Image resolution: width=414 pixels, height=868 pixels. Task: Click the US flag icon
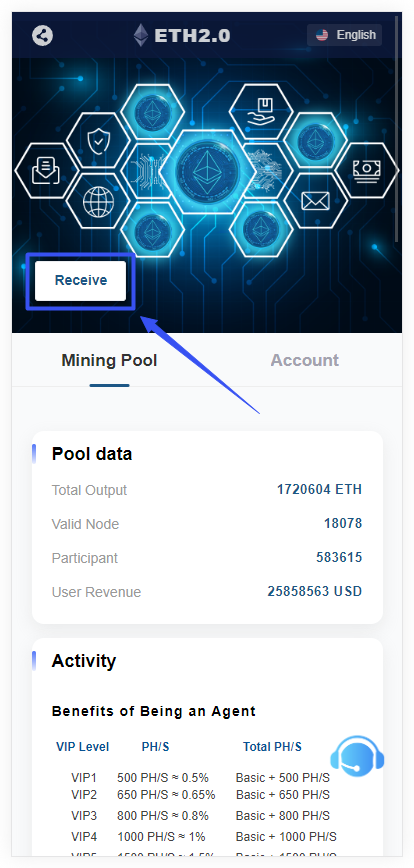point(322,35)
